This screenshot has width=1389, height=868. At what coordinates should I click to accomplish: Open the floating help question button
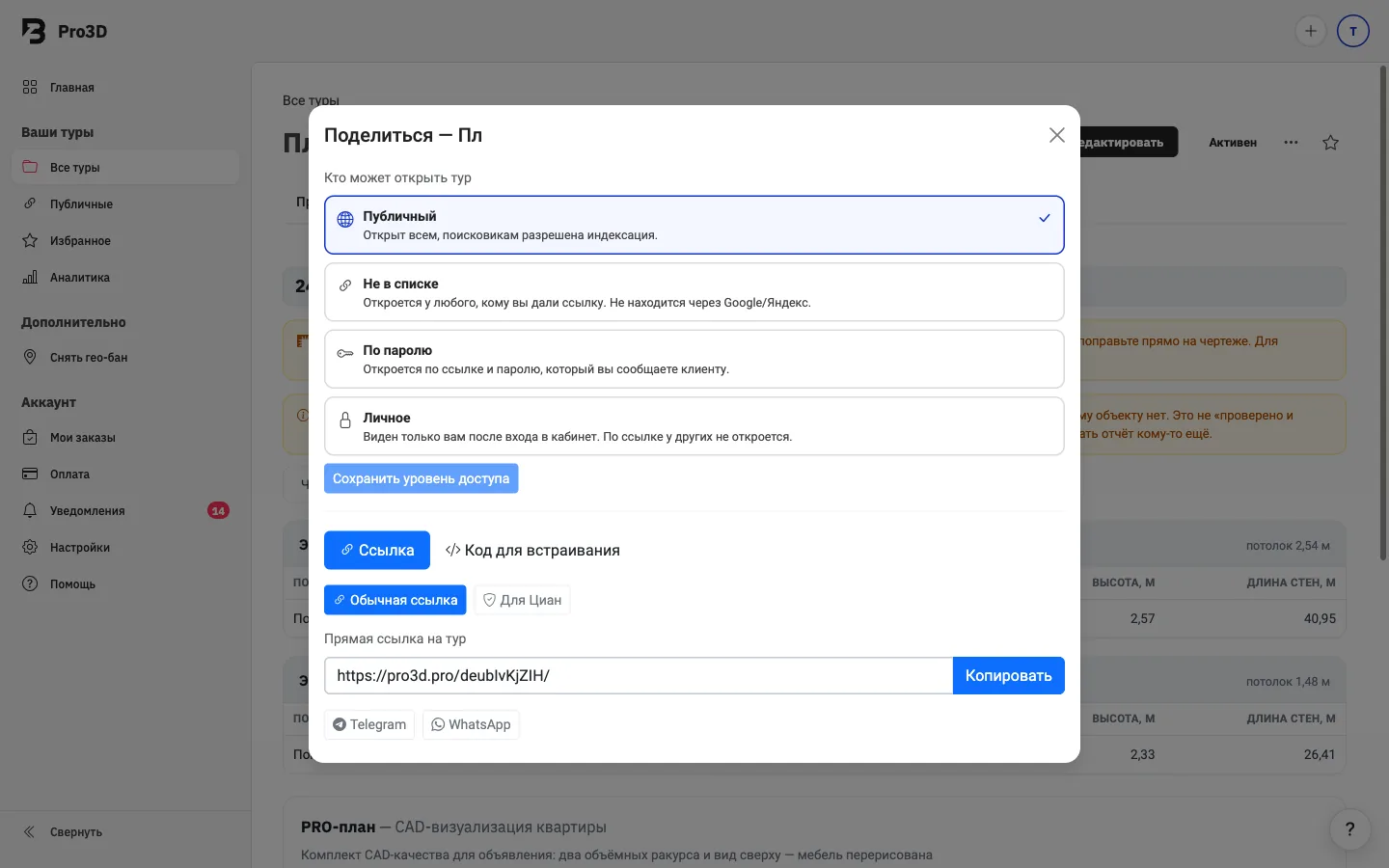pos(1349,828)
